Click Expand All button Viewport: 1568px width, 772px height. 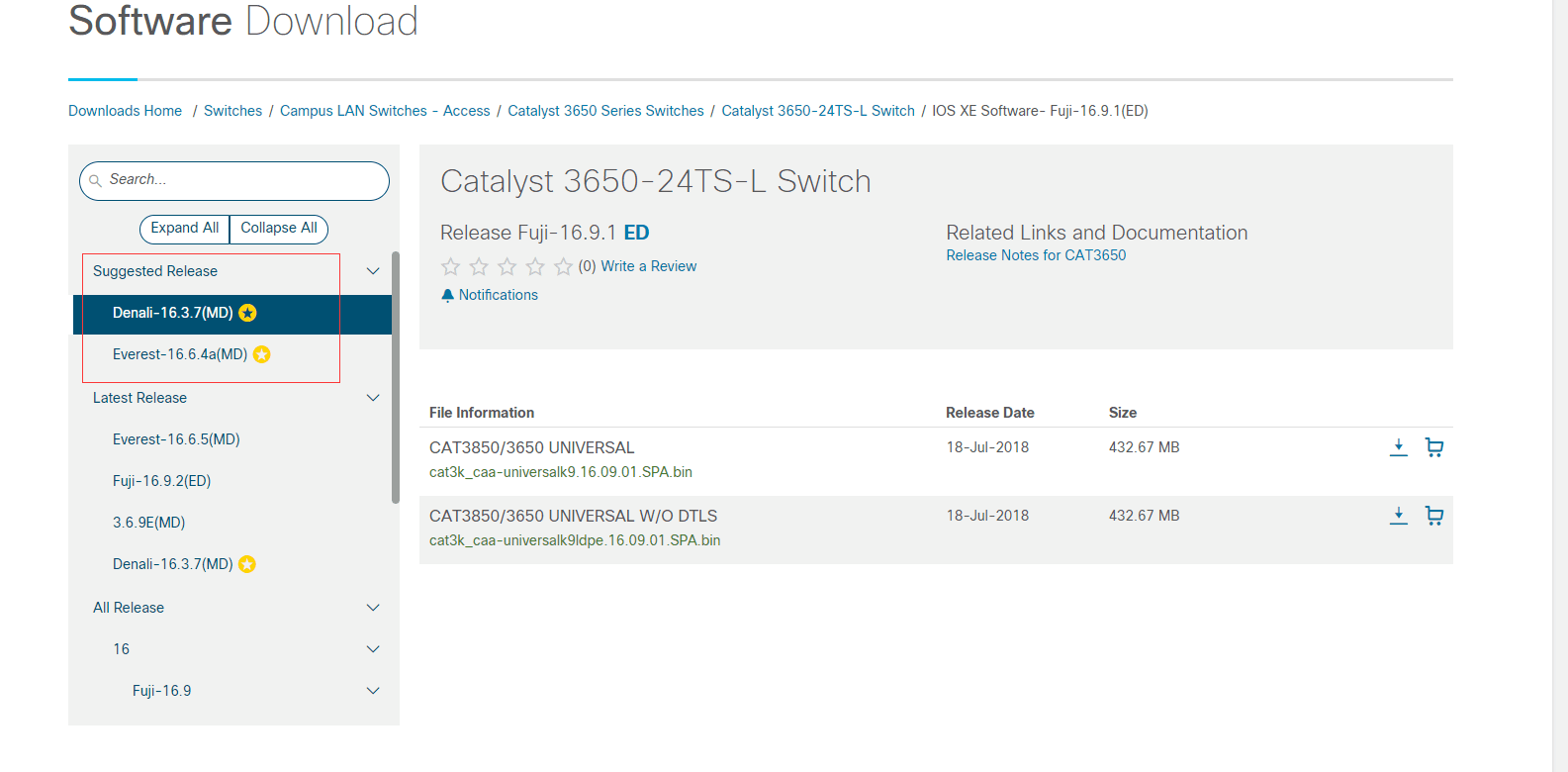click(185, 229)
